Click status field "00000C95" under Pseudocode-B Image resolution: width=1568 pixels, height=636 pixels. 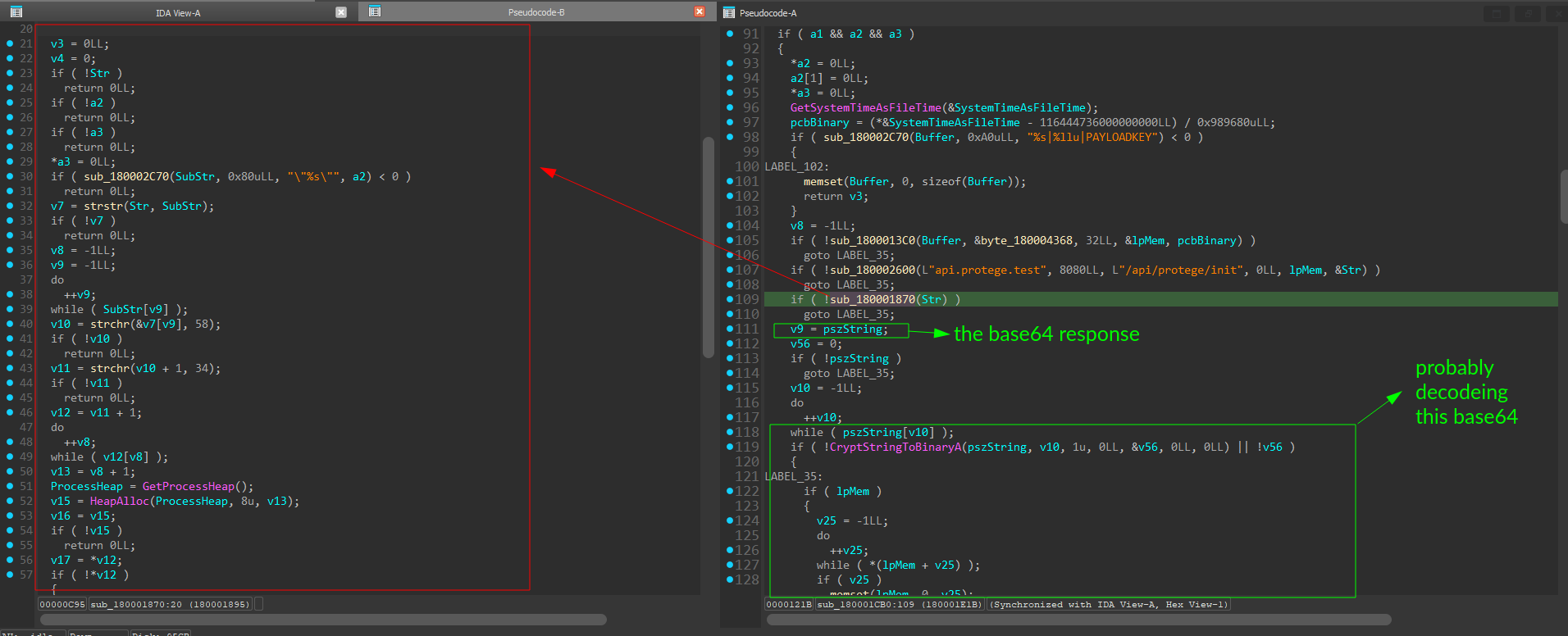tap(62, 604)
